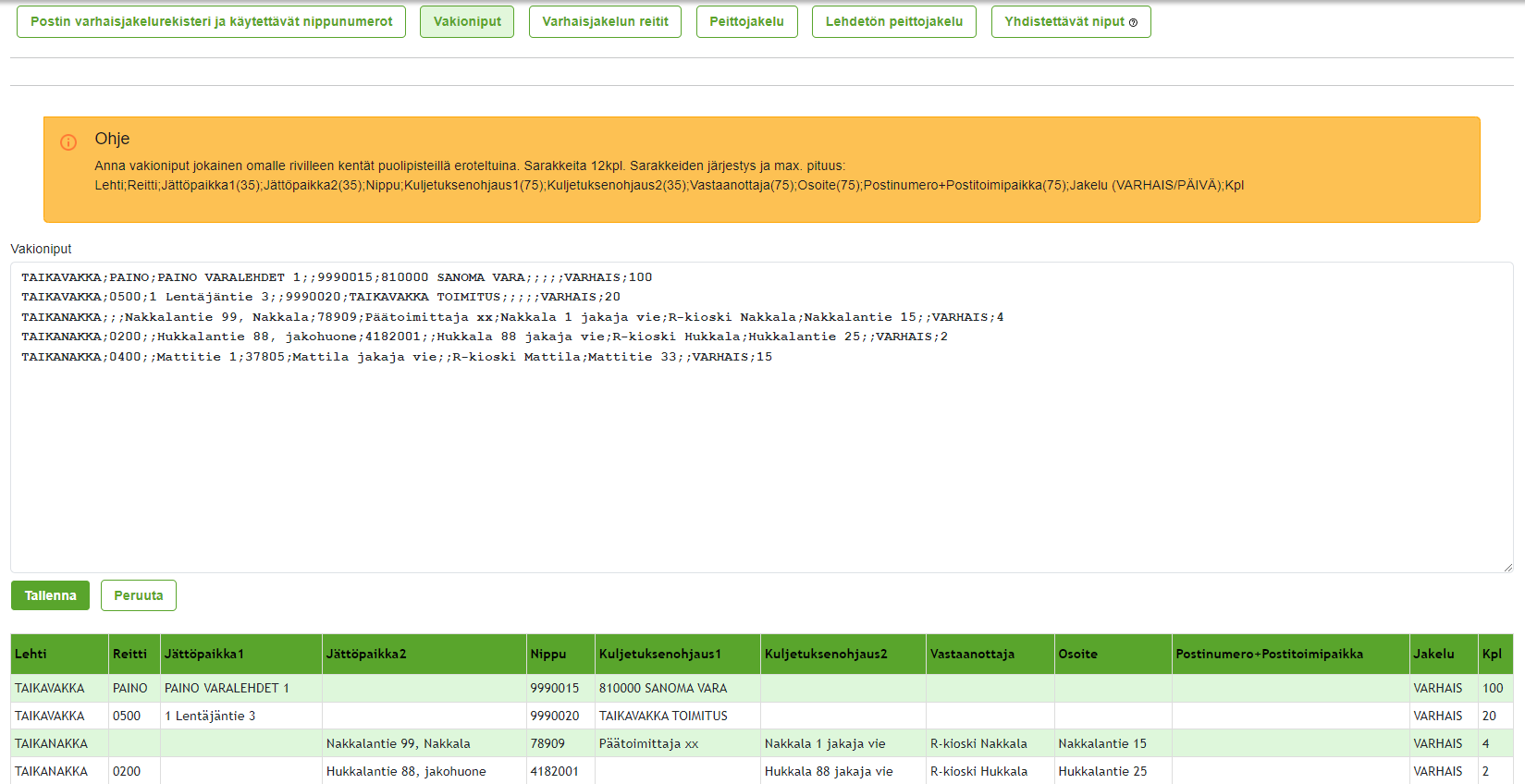Click help icon on Yhdistettävät niput
The width and height of the screenshot is (1525, 784).
[1133, 22]
